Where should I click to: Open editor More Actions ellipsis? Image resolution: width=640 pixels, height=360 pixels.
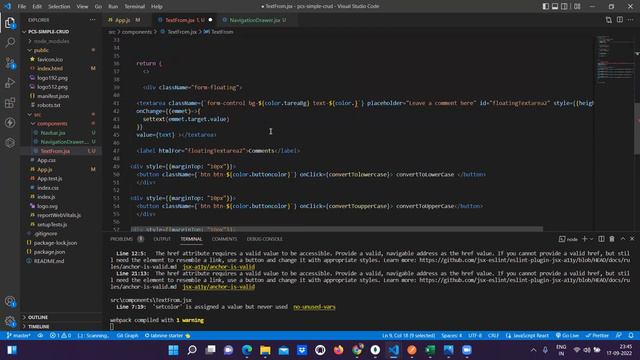tap(631, 20)
